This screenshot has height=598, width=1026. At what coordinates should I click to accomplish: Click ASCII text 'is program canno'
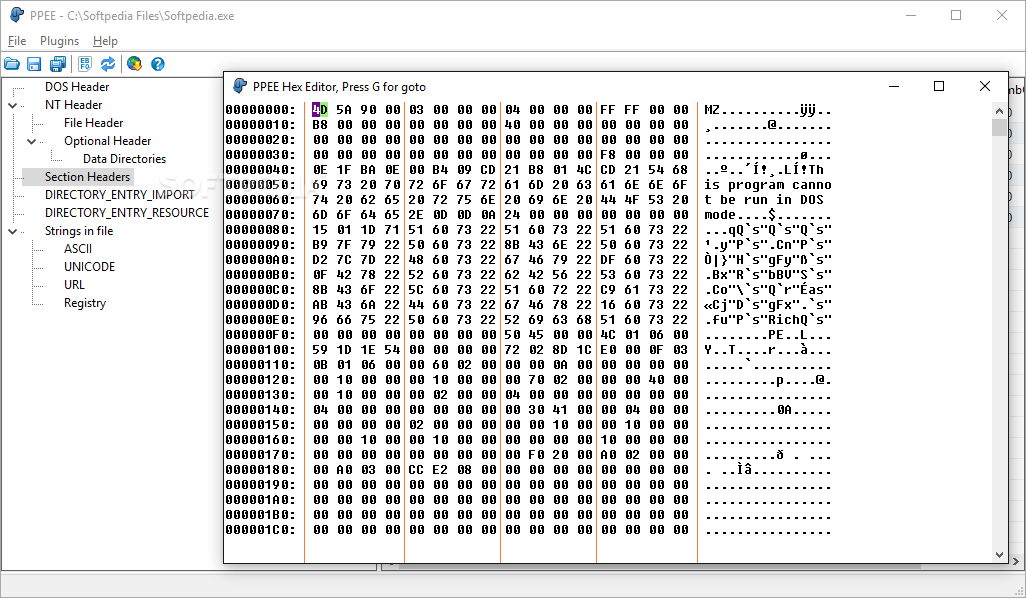768,185
